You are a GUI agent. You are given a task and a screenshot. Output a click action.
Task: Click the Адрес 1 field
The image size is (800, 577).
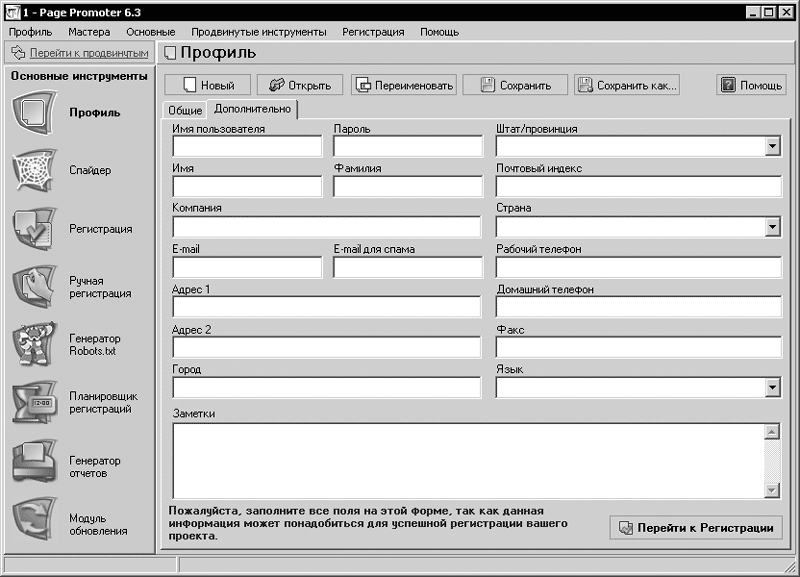(x=327, y=307)
